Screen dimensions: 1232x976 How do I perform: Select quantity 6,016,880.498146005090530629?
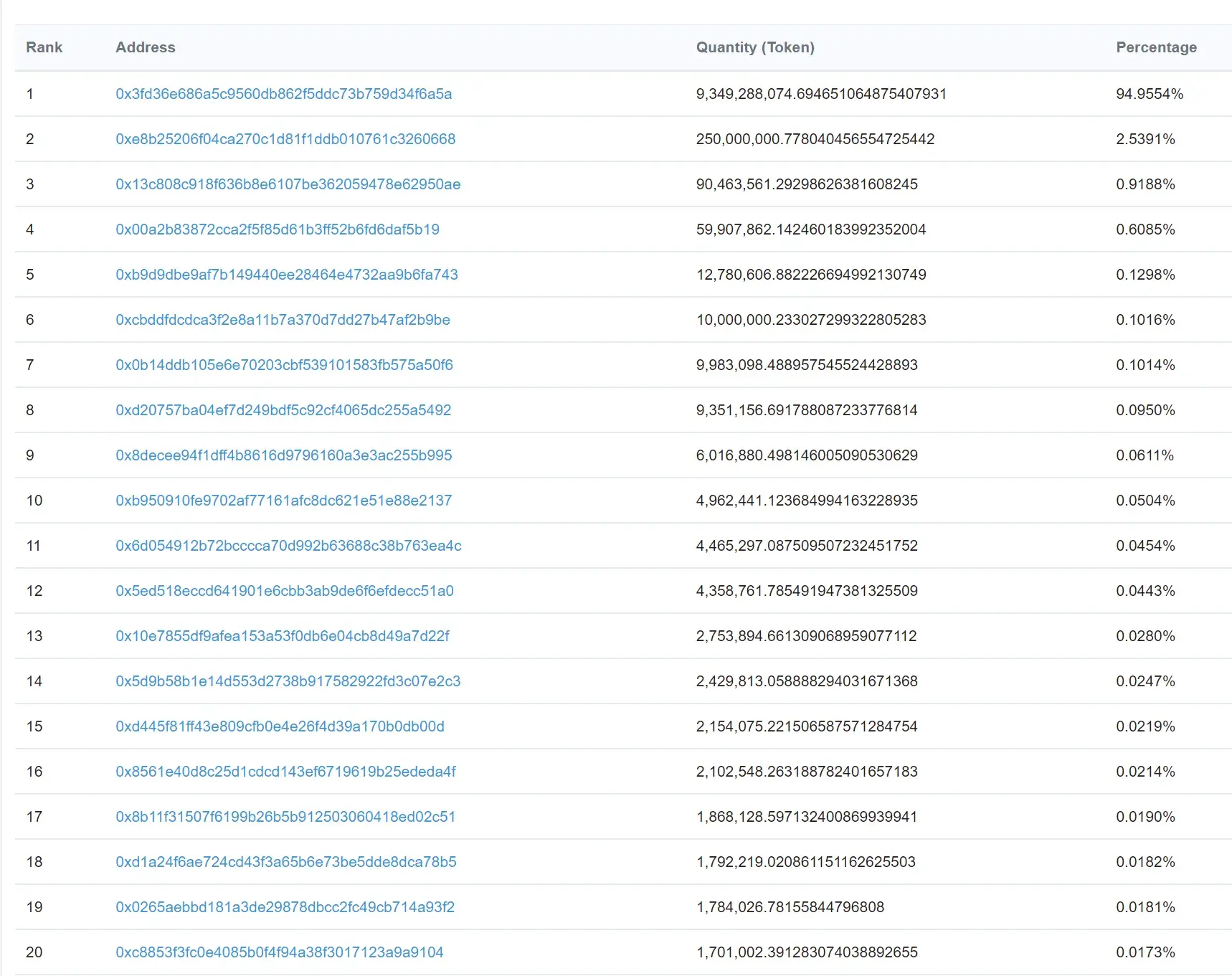(807, 455)
